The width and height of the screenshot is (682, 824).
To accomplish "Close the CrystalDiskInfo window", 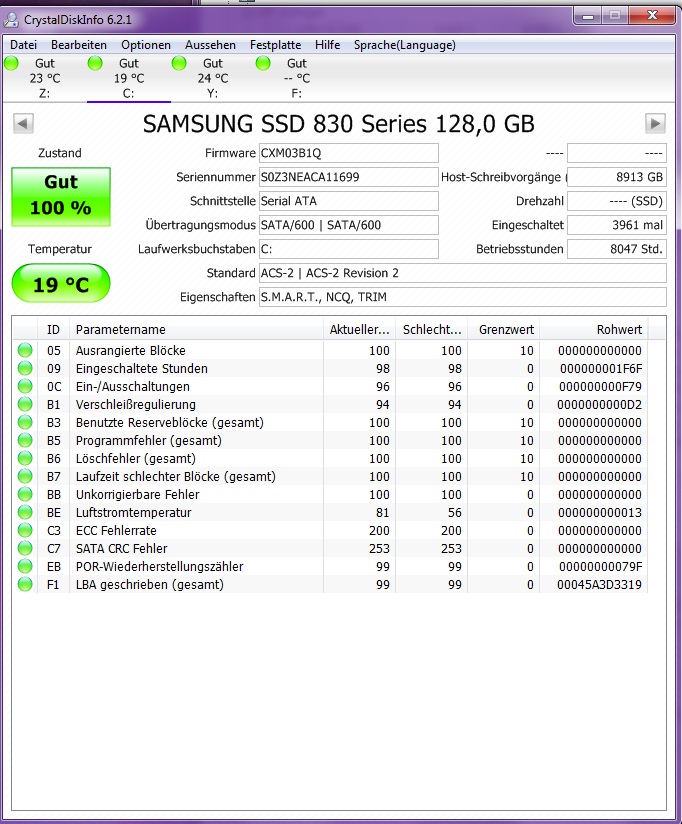I will [x=652, y=16].
